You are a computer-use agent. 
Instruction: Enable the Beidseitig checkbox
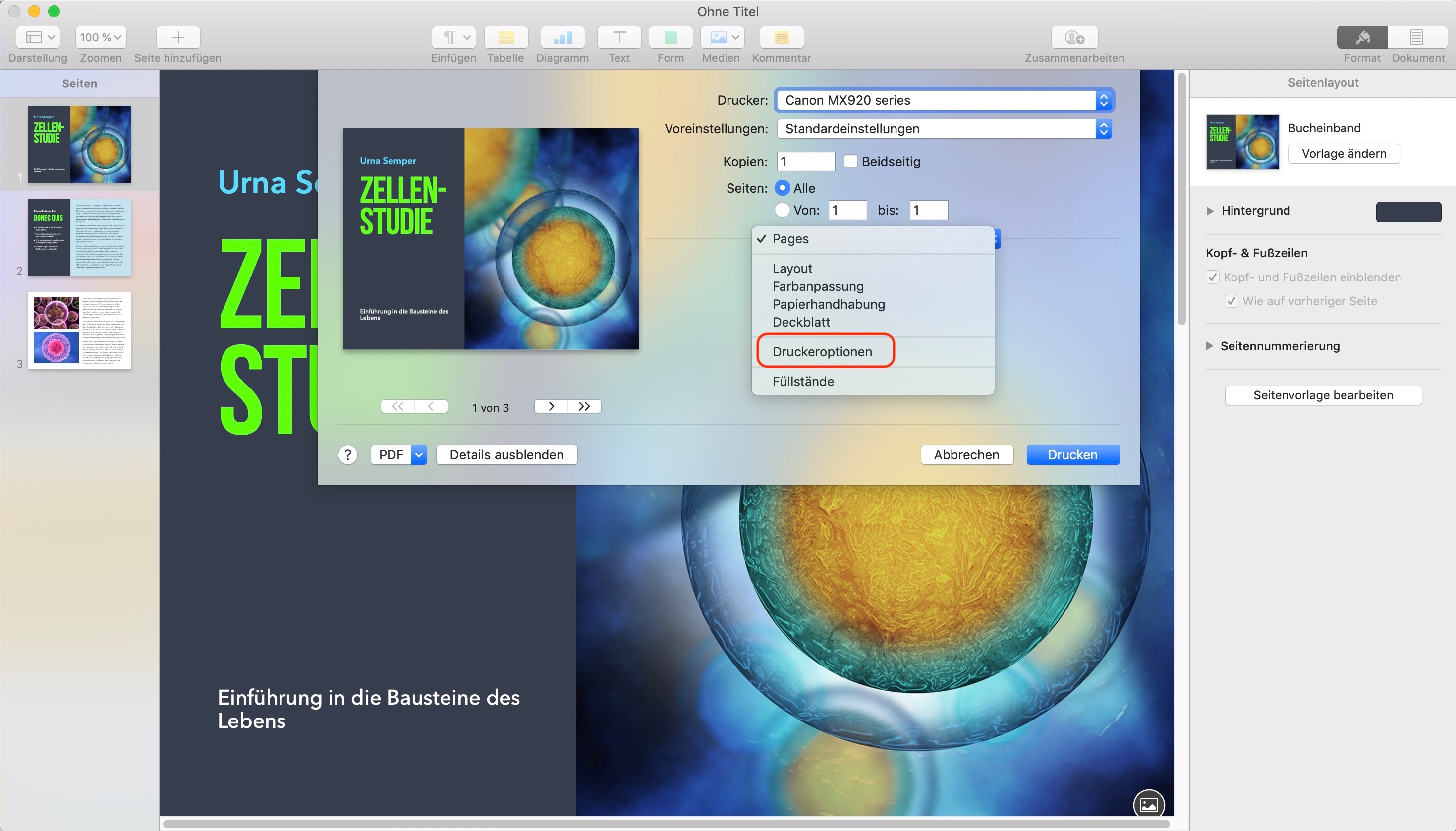coord(850,162)
